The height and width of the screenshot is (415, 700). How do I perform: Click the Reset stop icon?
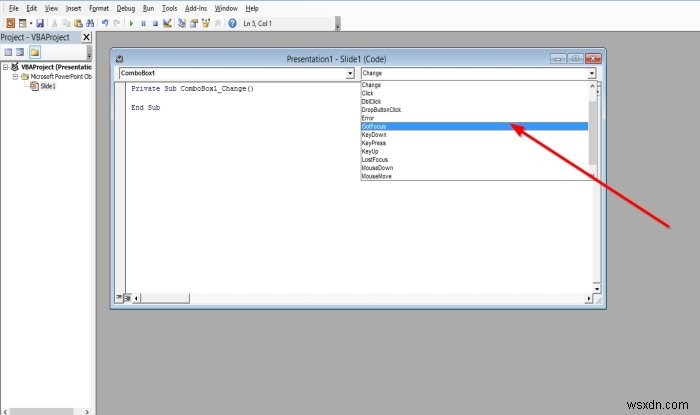point(155,23)
